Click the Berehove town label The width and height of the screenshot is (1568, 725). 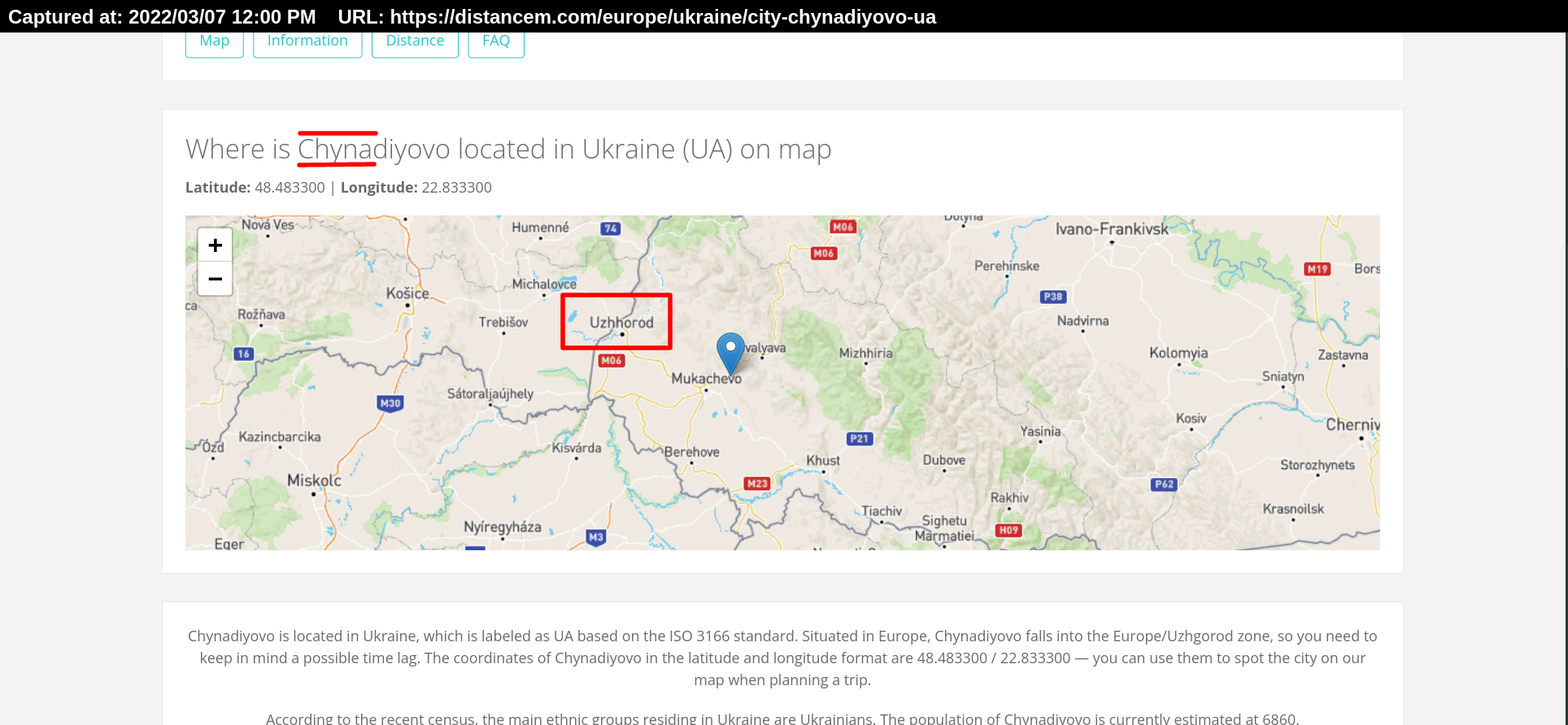point(692,452)
